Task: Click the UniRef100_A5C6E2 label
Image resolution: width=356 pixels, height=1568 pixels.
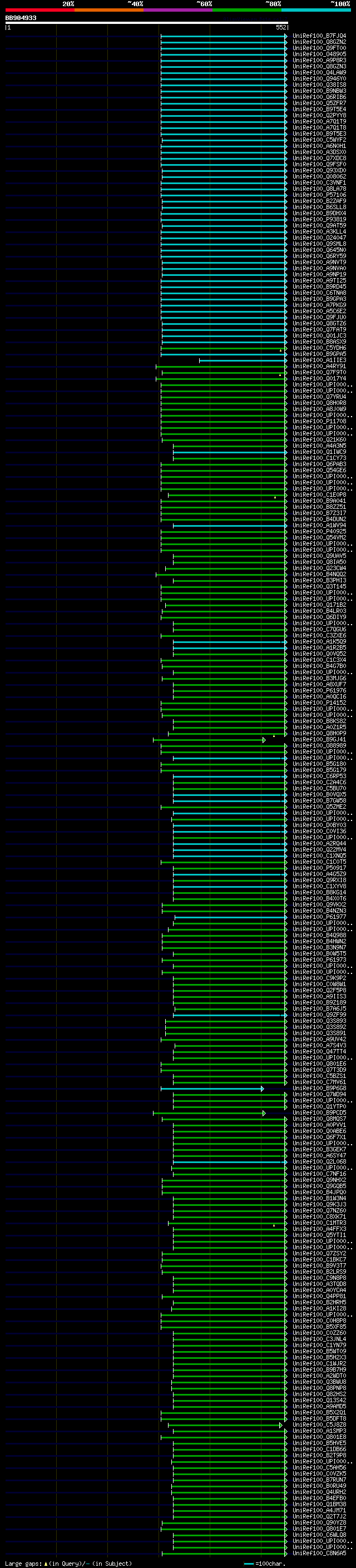Action: (x=319, y=311)
